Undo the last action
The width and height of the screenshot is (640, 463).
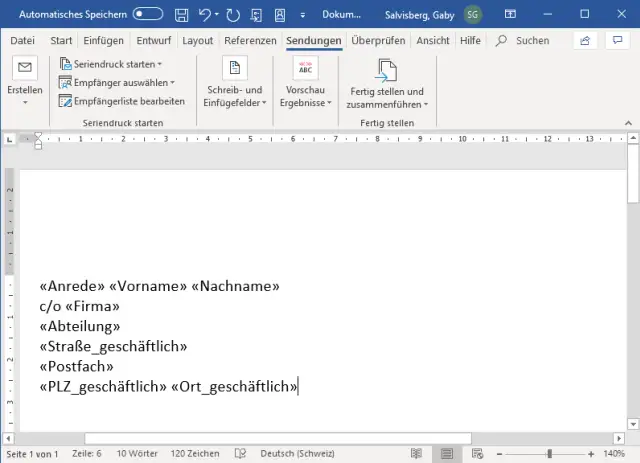(x=206, y=15)
